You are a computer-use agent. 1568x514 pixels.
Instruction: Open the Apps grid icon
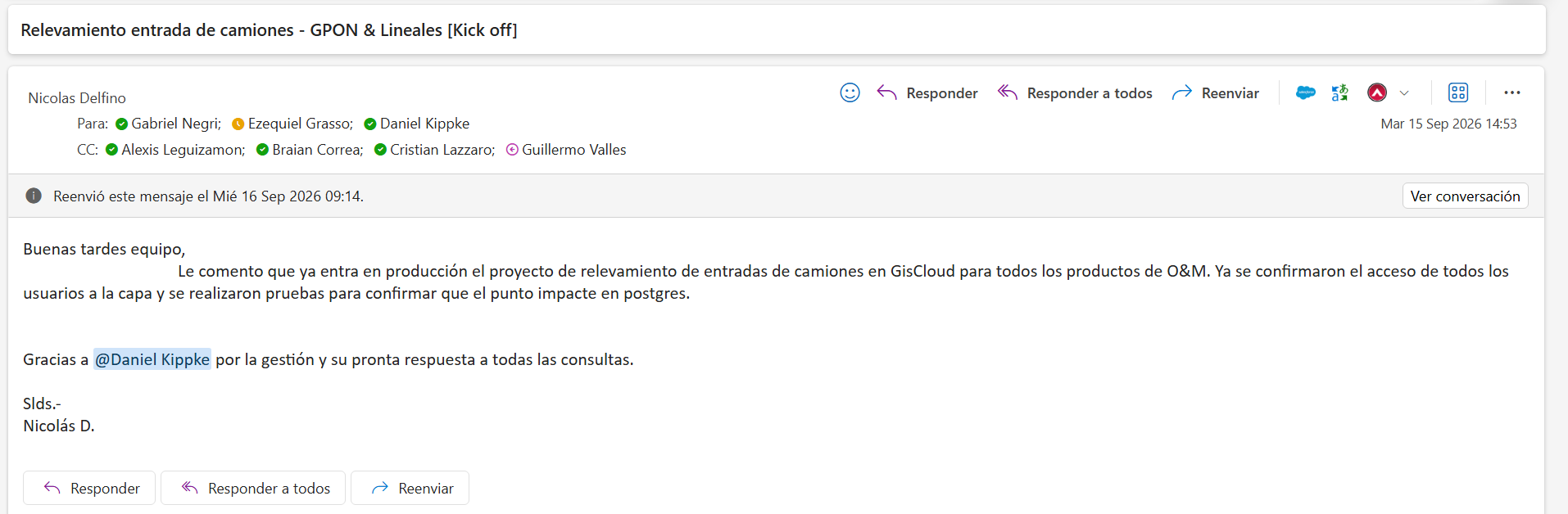coord(1458,92)
